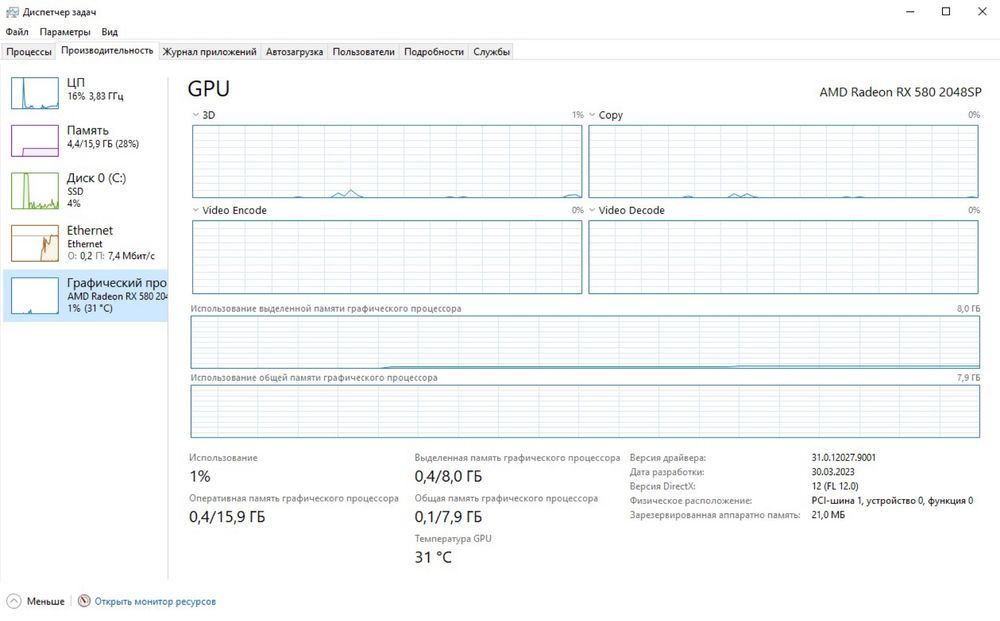Viewport: 1000px width, 621px height.
Task: Switch to the Производительность tab
Action: pos(107,50)
